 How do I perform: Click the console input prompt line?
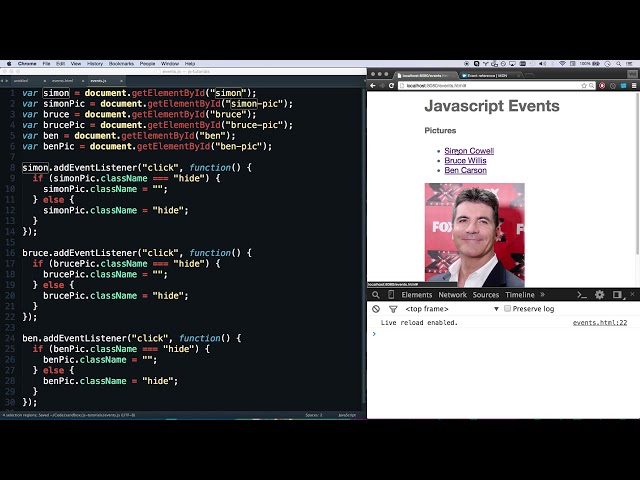point(503,334)
